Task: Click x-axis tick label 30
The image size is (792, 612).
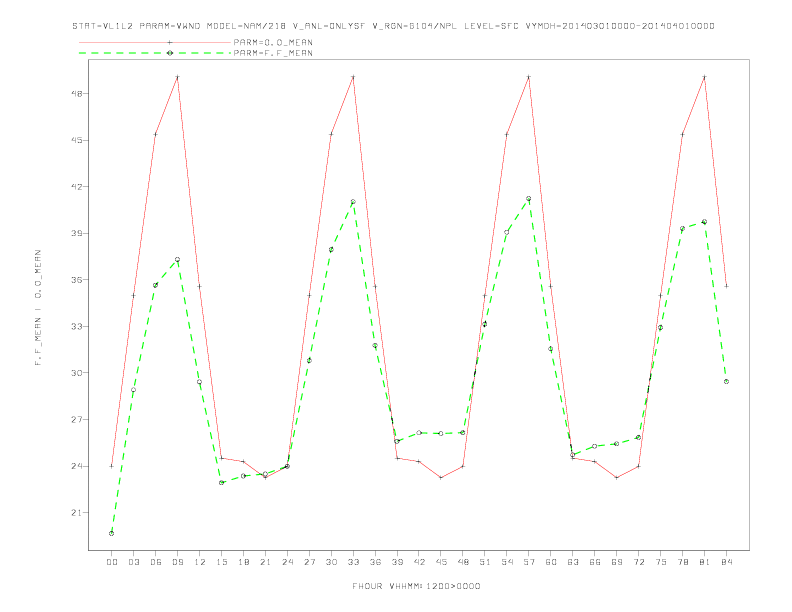Action: (x=331, y=562)
